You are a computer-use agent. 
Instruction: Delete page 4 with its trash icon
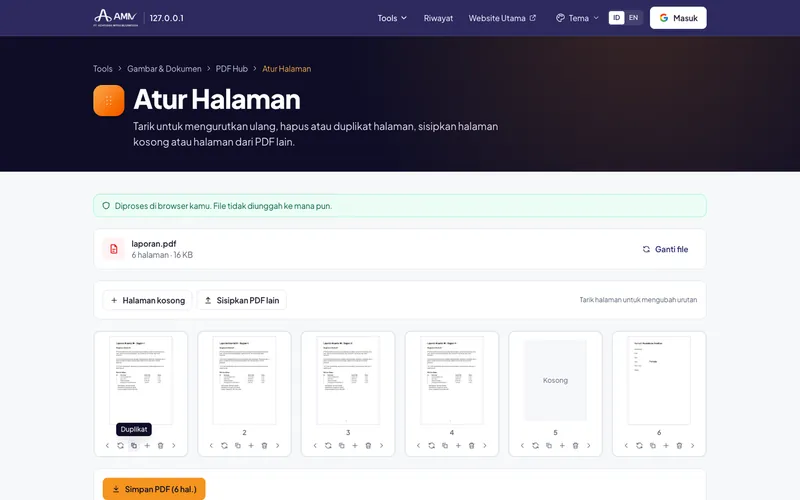pos(471,445)
